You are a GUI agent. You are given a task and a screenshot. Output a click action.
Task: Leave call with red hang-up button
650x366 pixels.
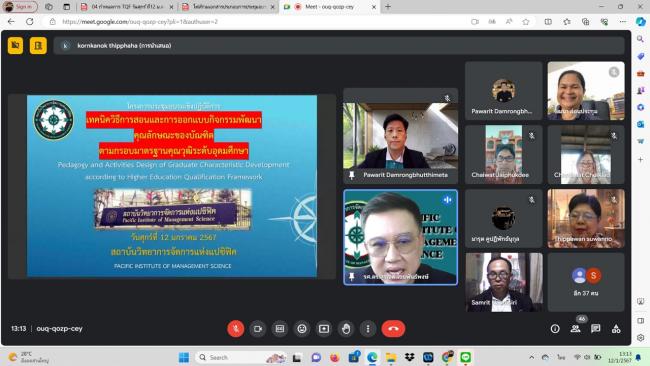[393, 329]
